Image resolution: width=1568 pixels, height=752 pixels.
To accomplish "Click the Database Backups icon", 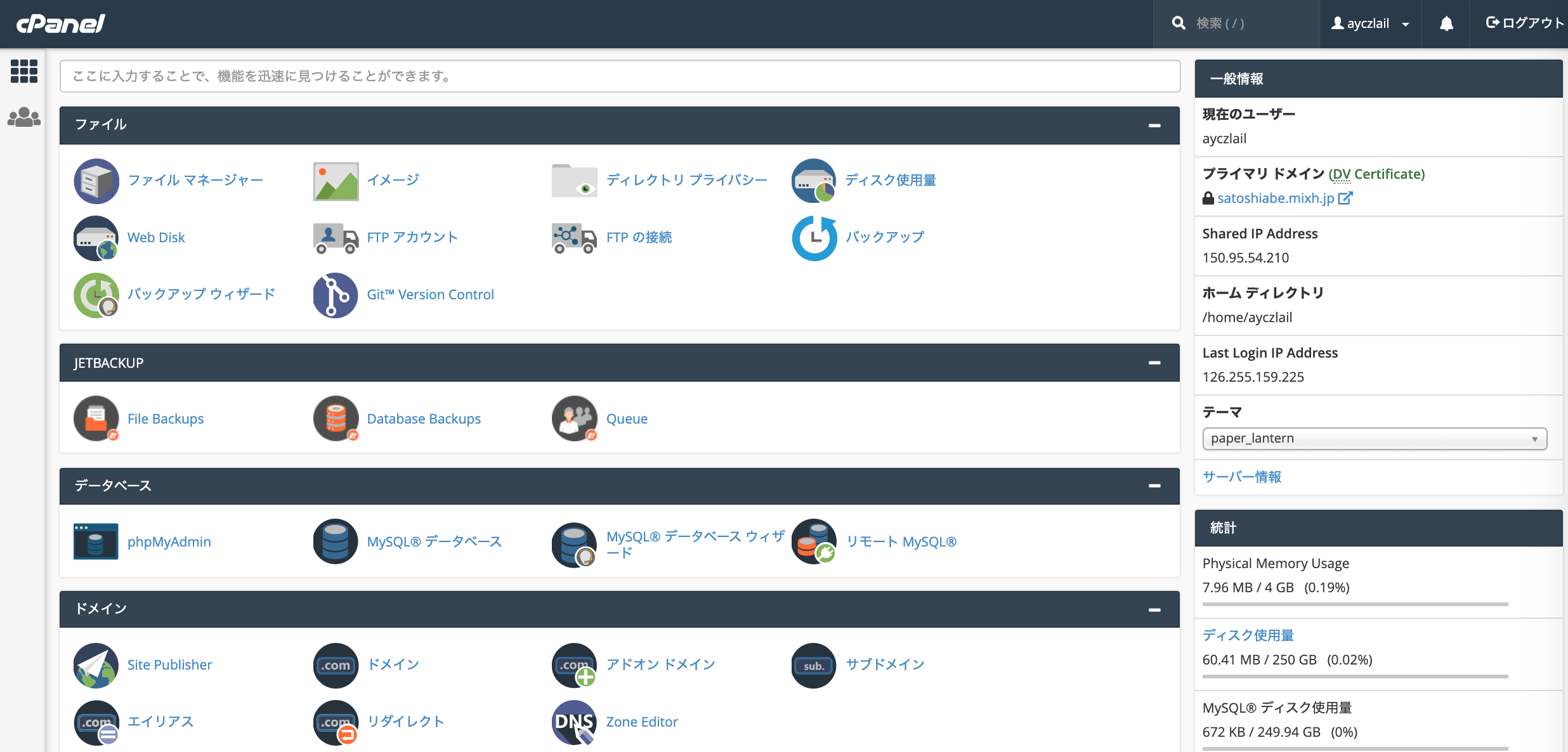I will tap(336, 418).
